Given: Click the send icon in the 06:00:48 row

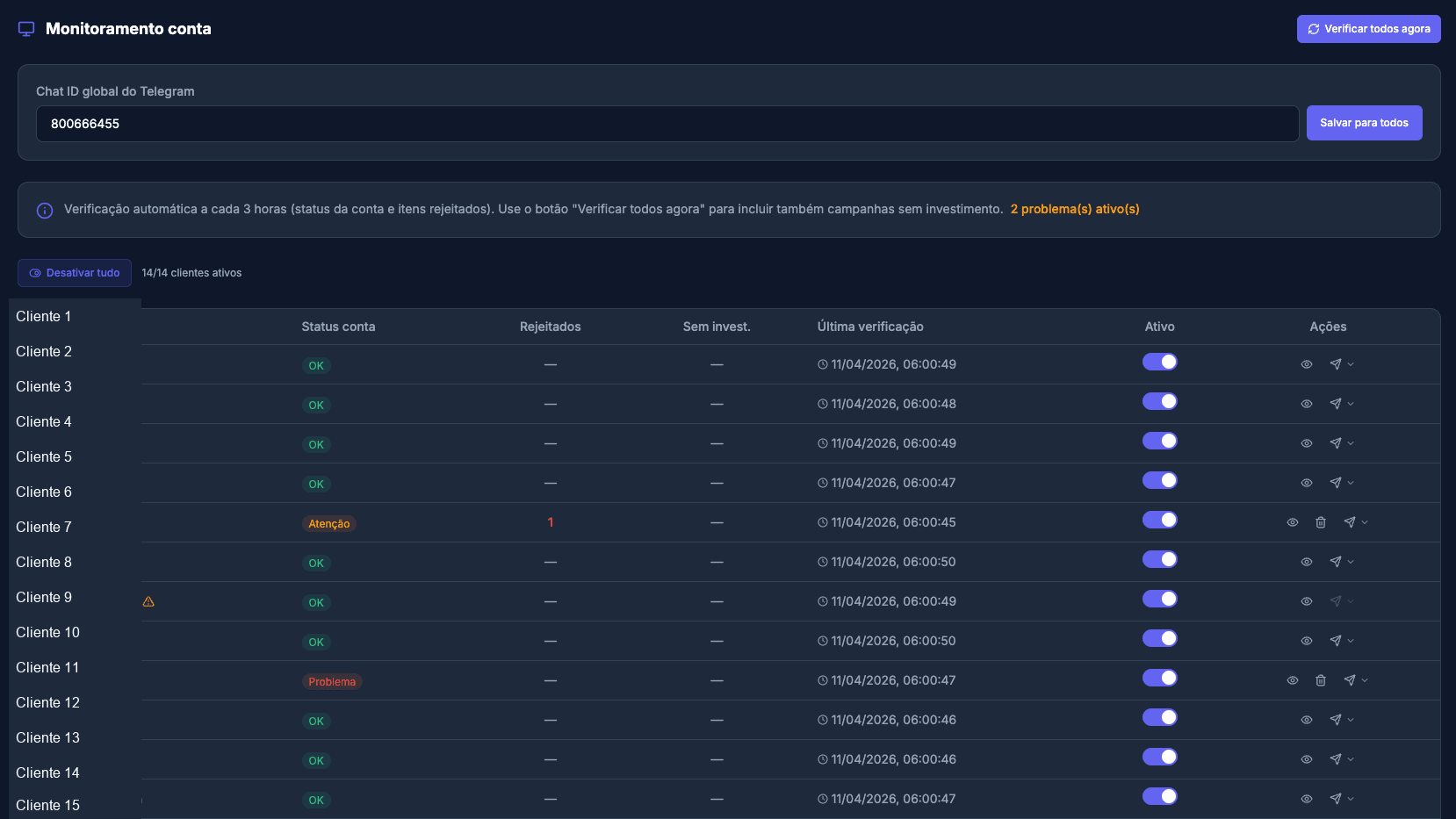Looking at the screenshot, I should point(1336,404).
